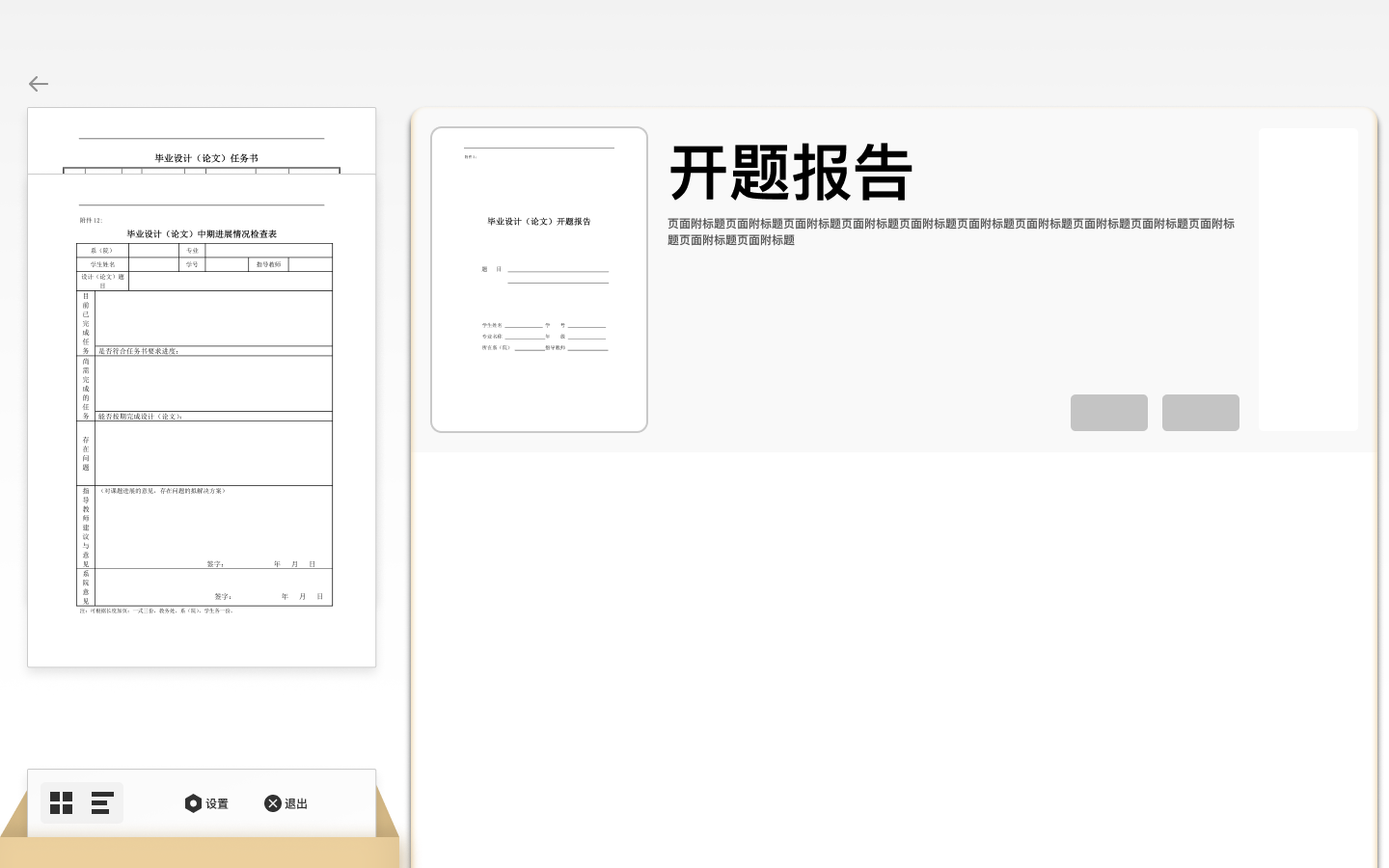1389x868 pixels.
Task: Click the 退出 exit X icon
Action: pos(273,803)
